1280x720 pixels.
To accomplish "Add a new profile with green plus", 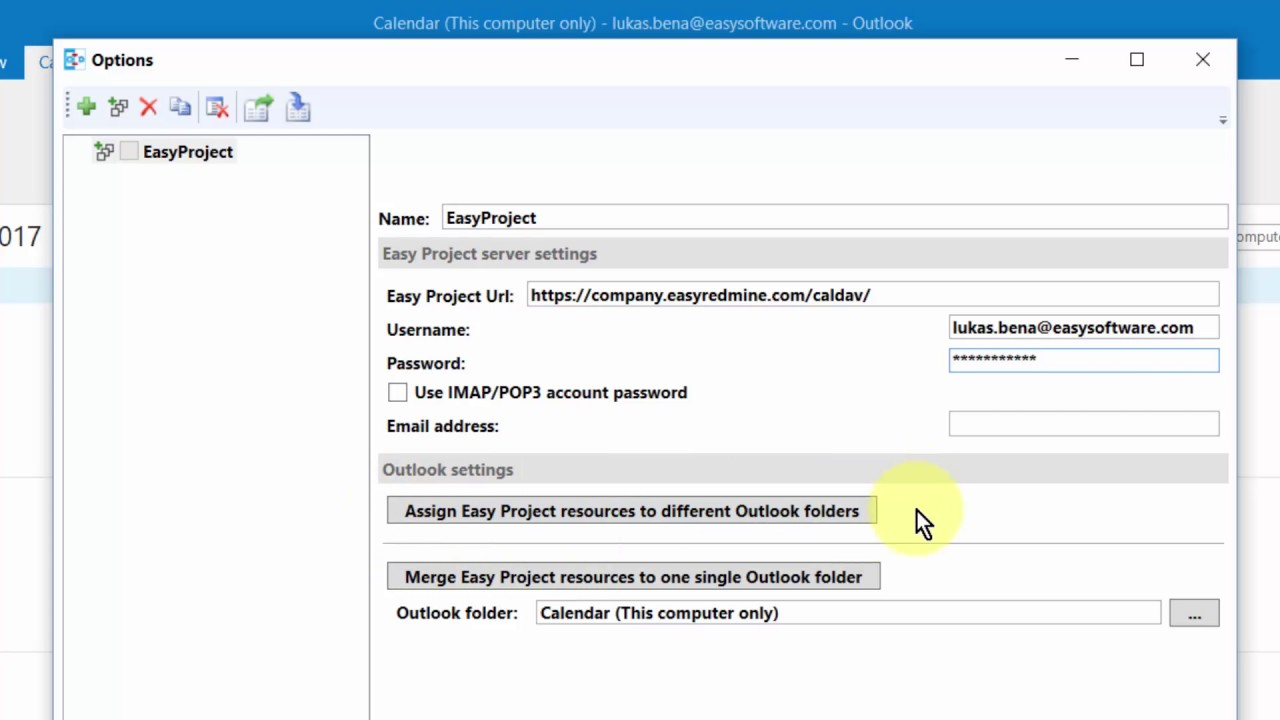I will [x=86, y=107].
